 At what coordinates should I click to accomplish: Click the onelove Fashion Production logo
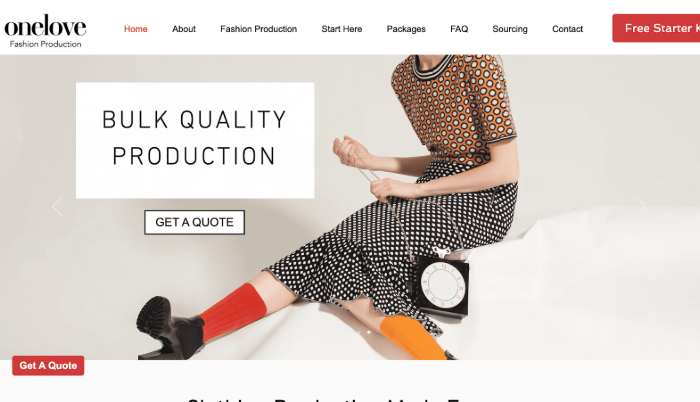tap(45, 30)
